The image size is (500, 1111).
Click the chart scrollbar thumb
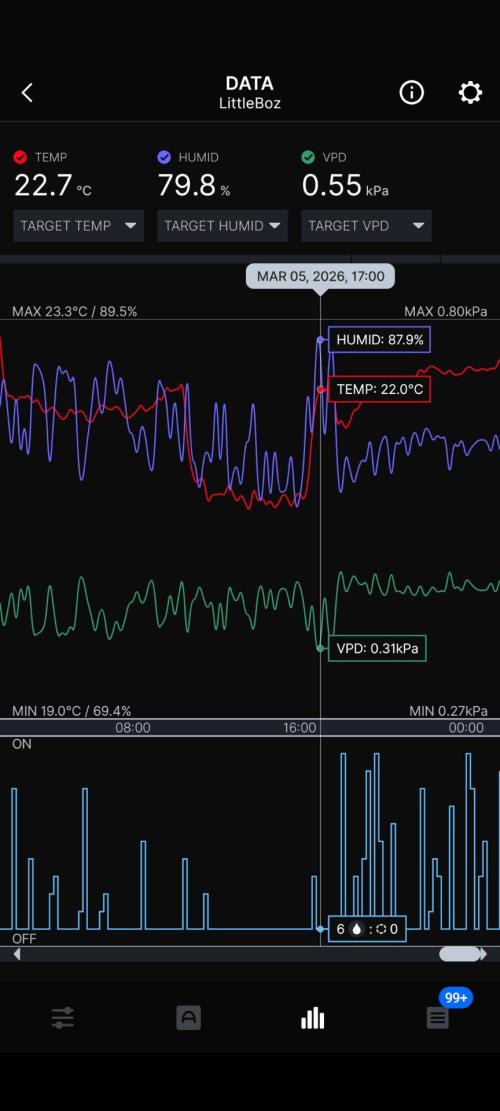[460, 954]
